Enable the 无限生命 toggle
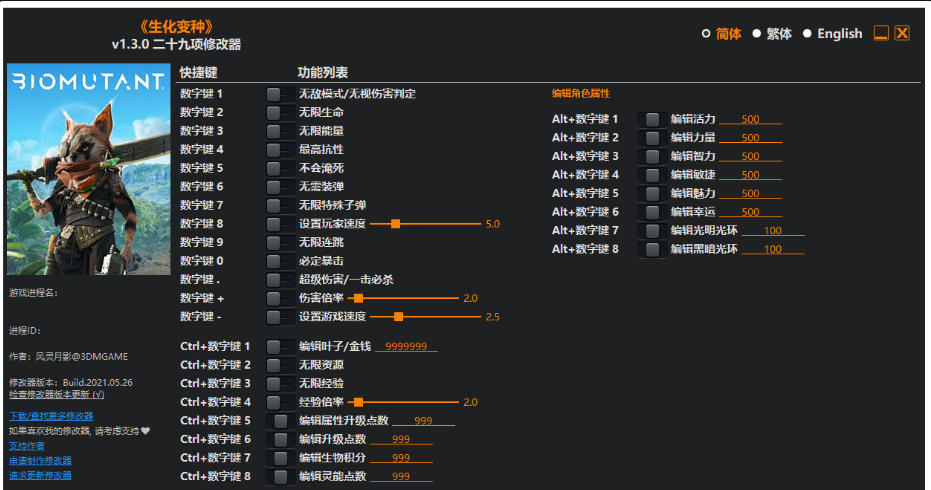931x490 pixels. [280, 112]
